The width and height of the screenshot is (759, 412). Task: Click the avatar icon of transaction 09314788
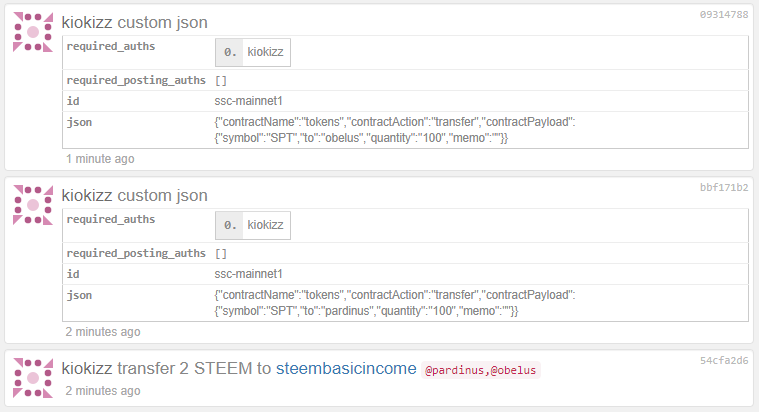33,32
